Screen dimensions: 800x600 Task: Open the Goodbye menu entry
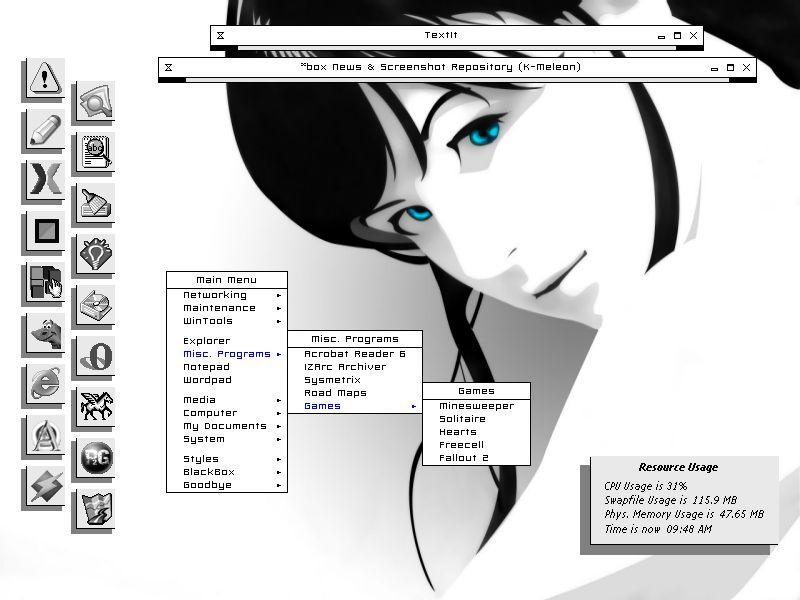[x=227, y=485]
